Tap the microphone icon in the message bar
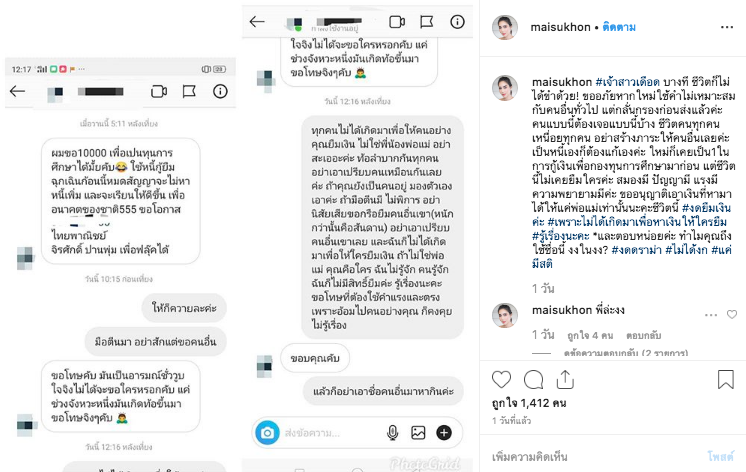The width and height of the screenshot is (746, 472). [393, 433]
